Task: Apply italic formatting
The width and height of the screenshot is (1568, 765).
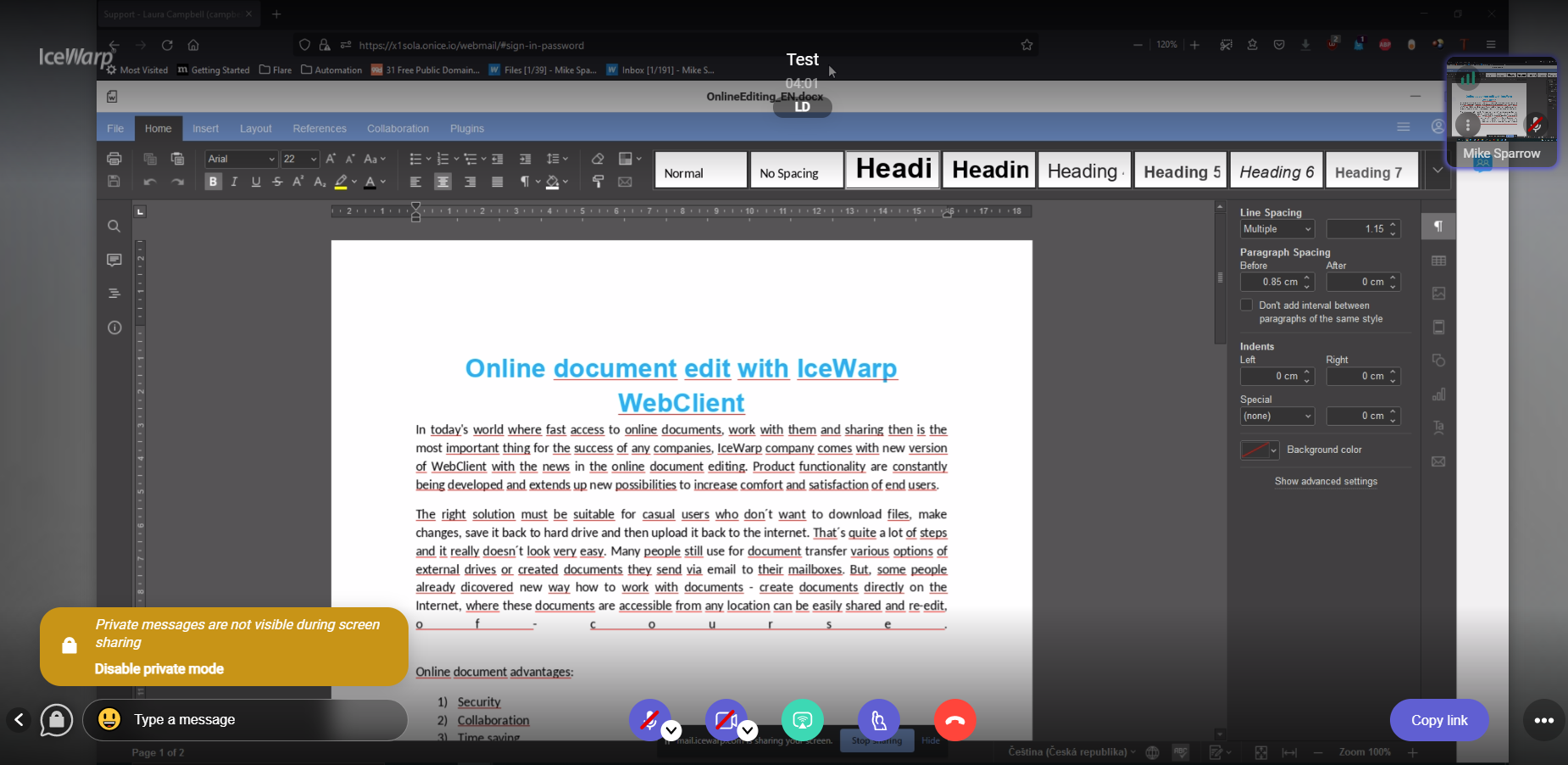Action: coord(234,181)
